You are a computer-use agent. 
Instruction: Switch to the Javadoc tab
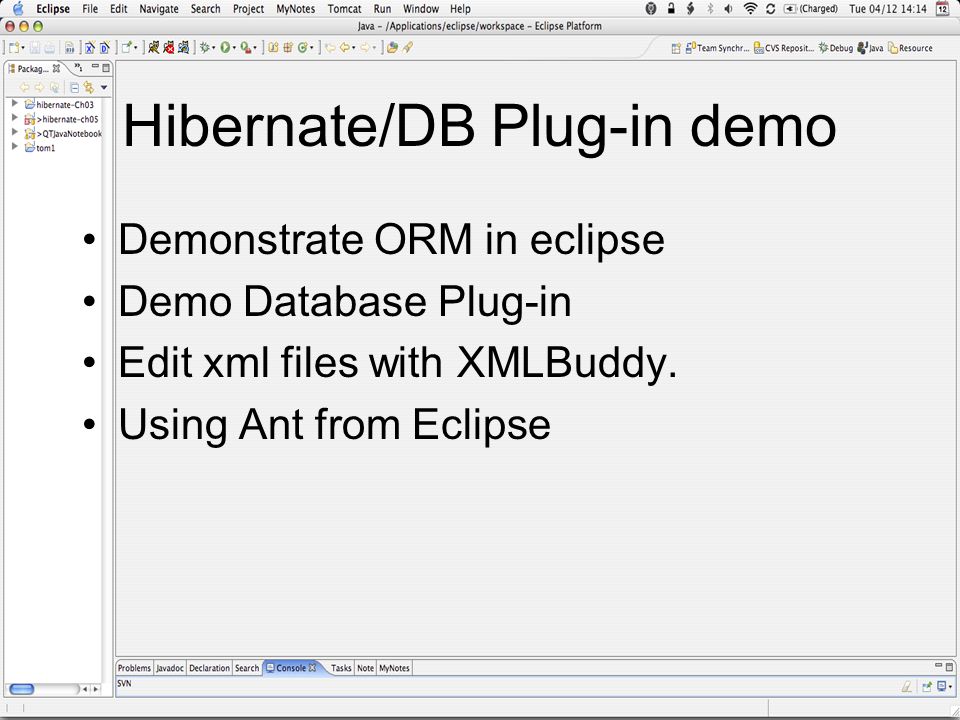[170, 668]
